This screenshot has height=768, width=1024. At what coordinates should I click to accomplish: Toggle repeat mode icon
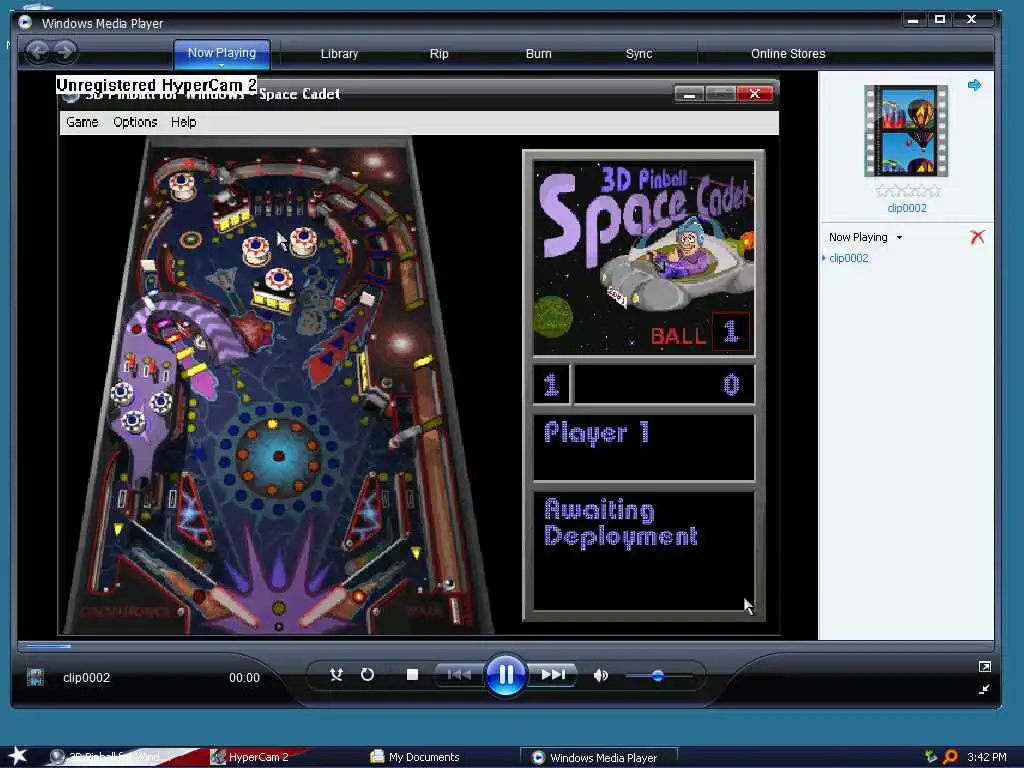point(368,675)
